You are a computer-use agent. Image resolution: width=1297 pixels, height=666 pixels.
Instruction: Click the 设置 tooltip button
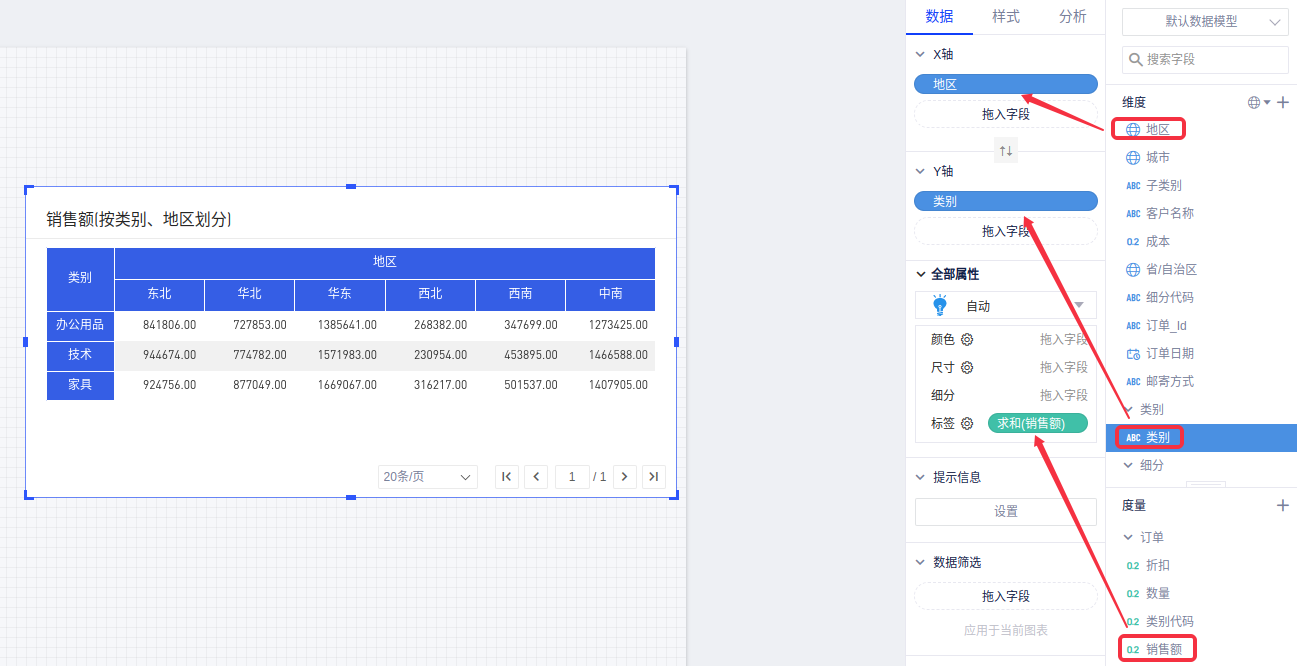[1006, 511]
